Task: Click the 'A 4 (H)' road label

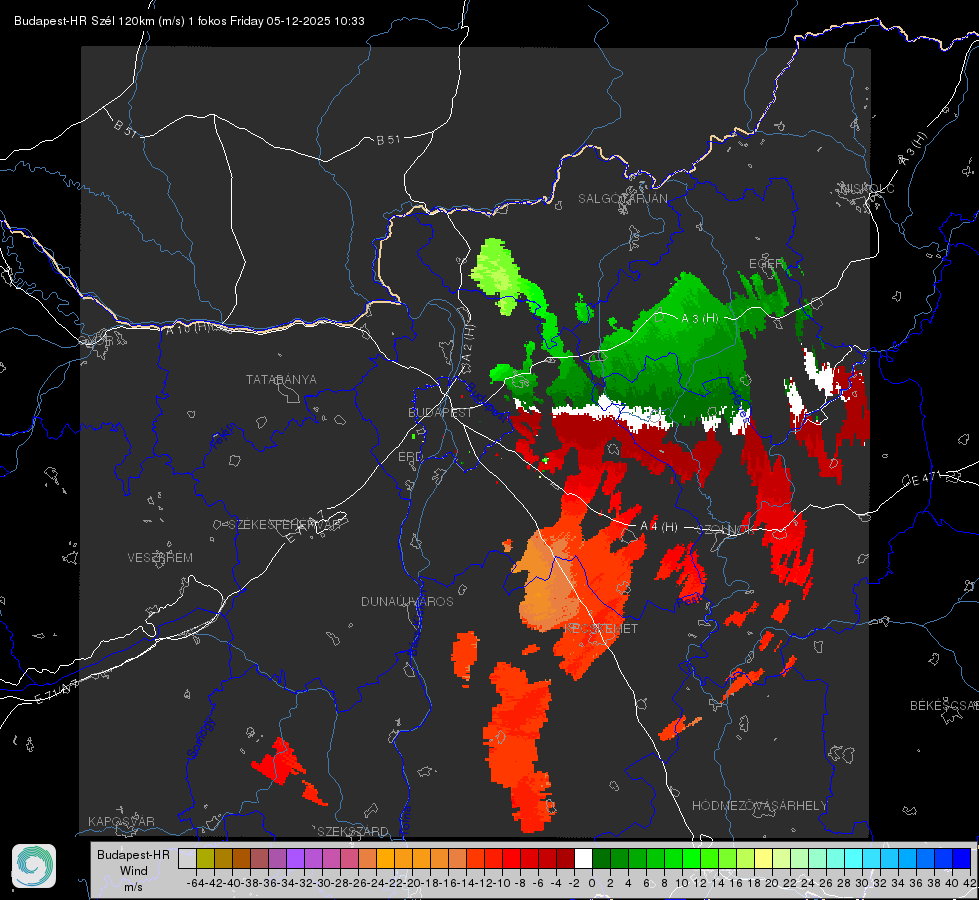Action: coord(659,527)
